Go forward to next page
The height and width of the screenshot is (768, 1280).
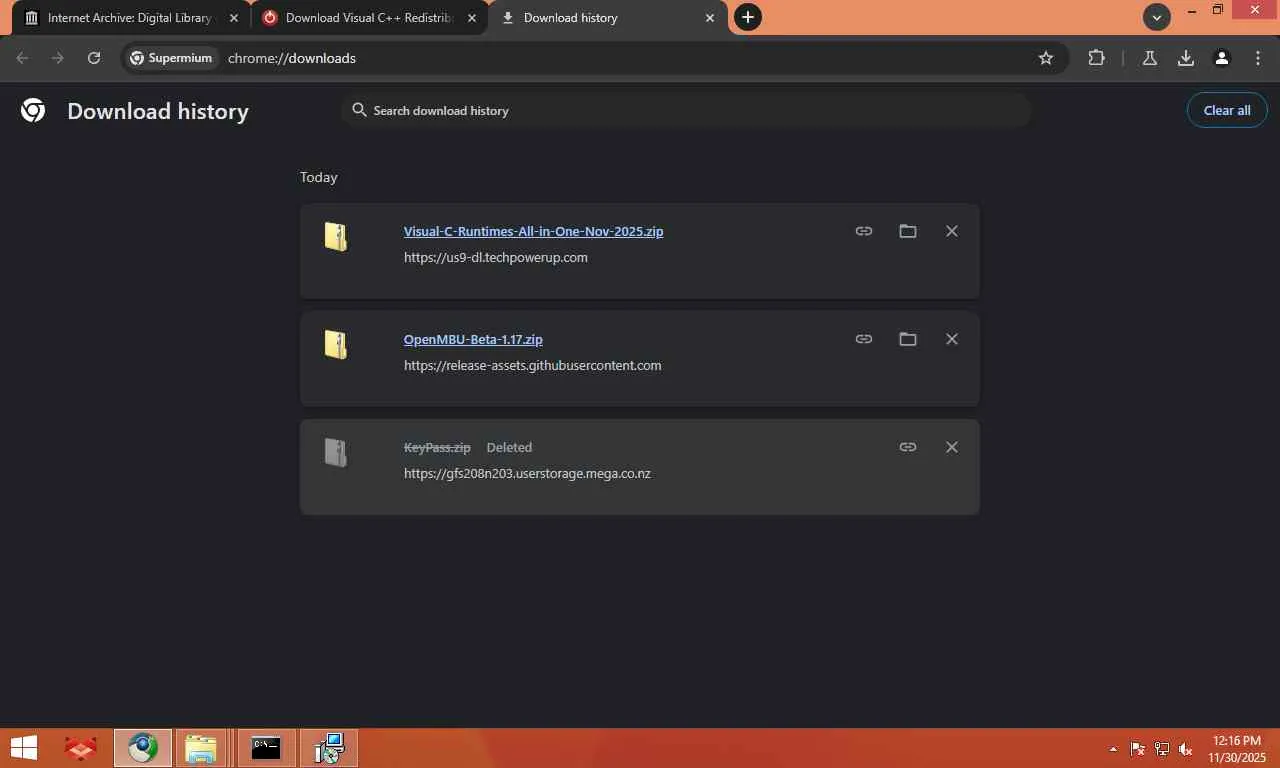pyautogui.click(x=58, y=58)
